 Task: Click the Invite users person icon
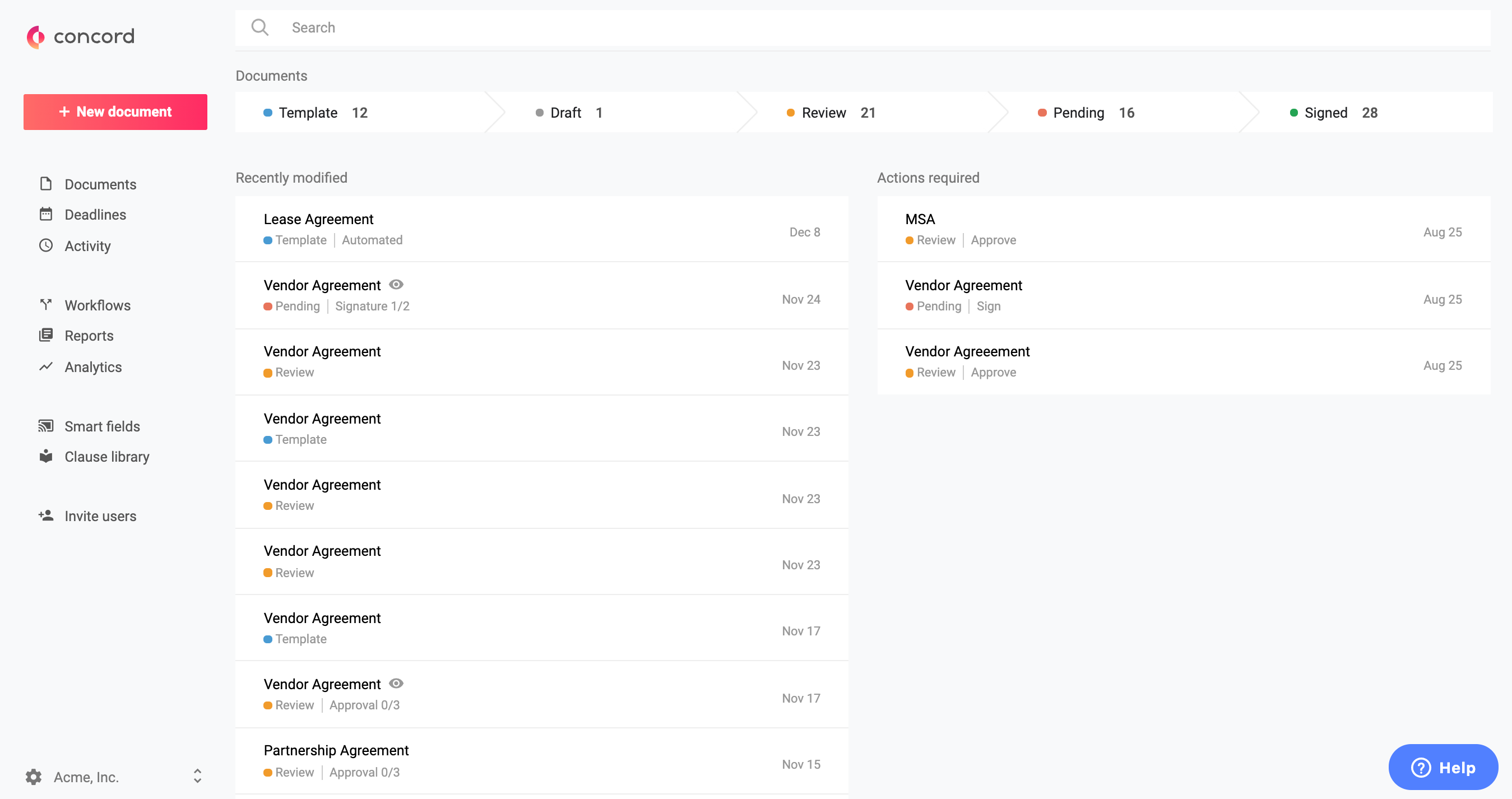[46, 515]
